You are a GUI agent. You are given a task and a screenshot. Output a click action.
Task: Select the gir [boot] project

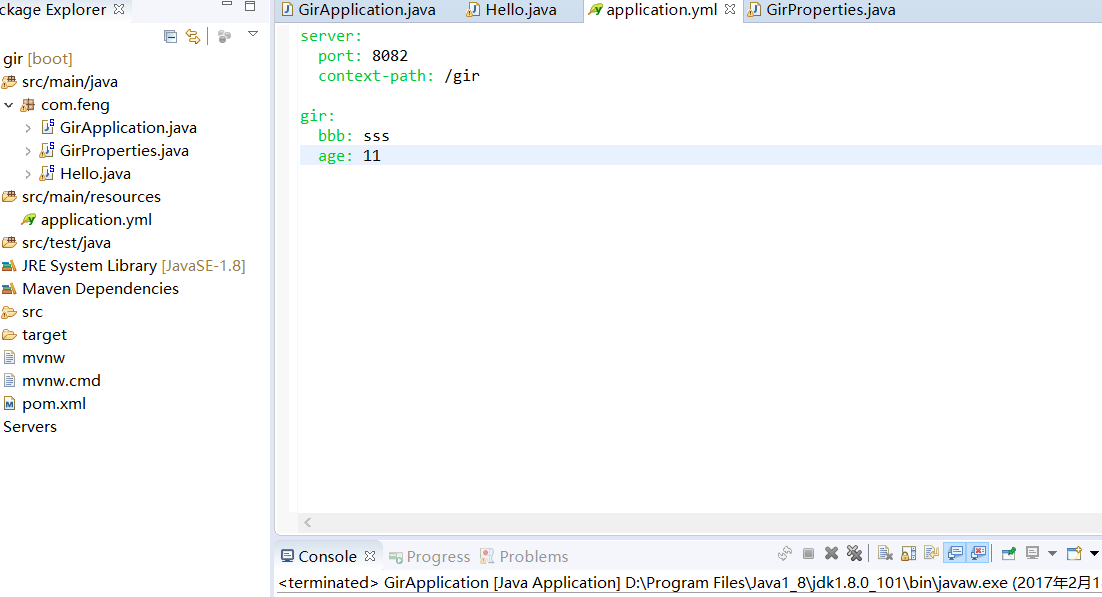point(37,59)
